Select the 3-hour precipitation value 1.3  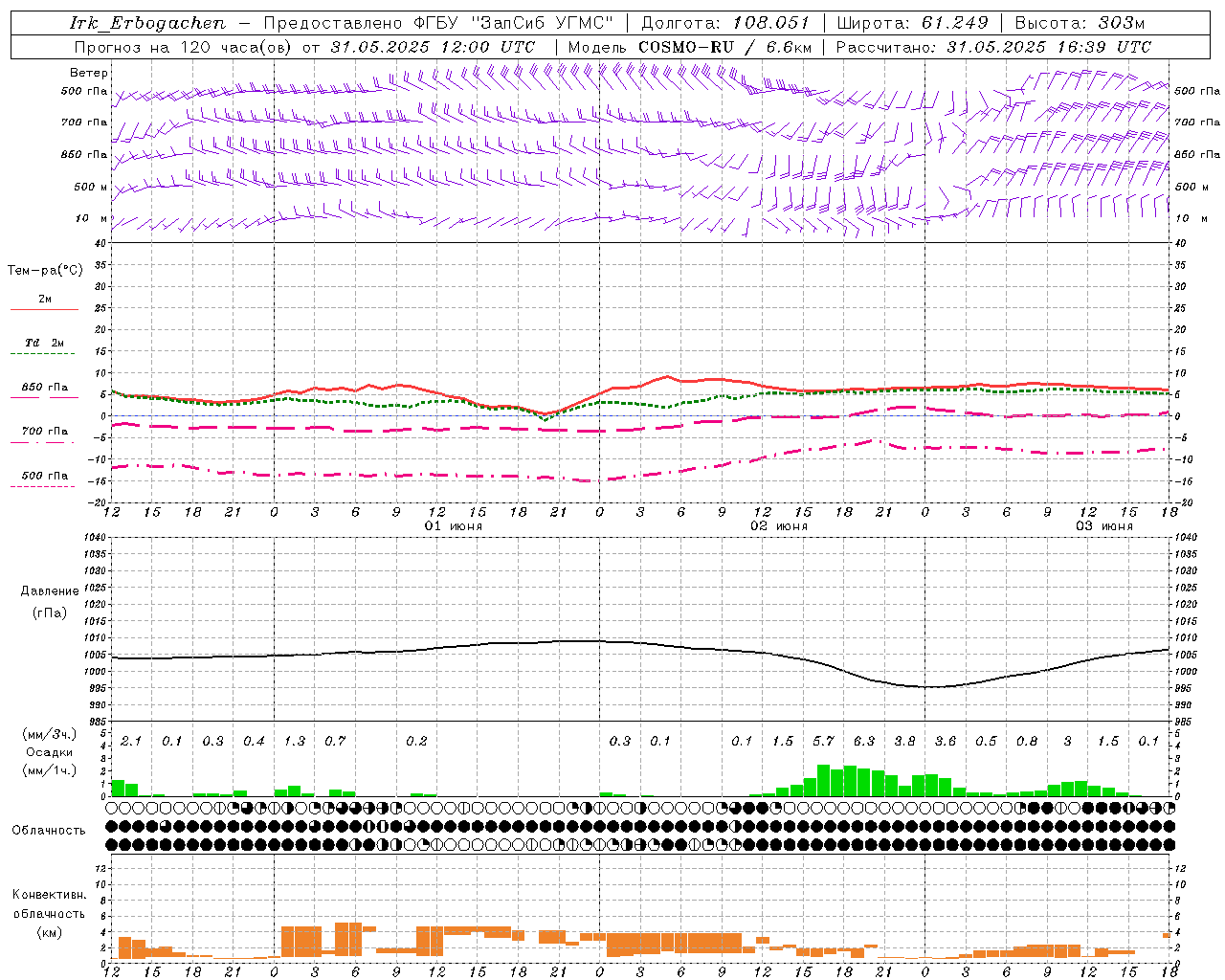(x=295, y=742)
